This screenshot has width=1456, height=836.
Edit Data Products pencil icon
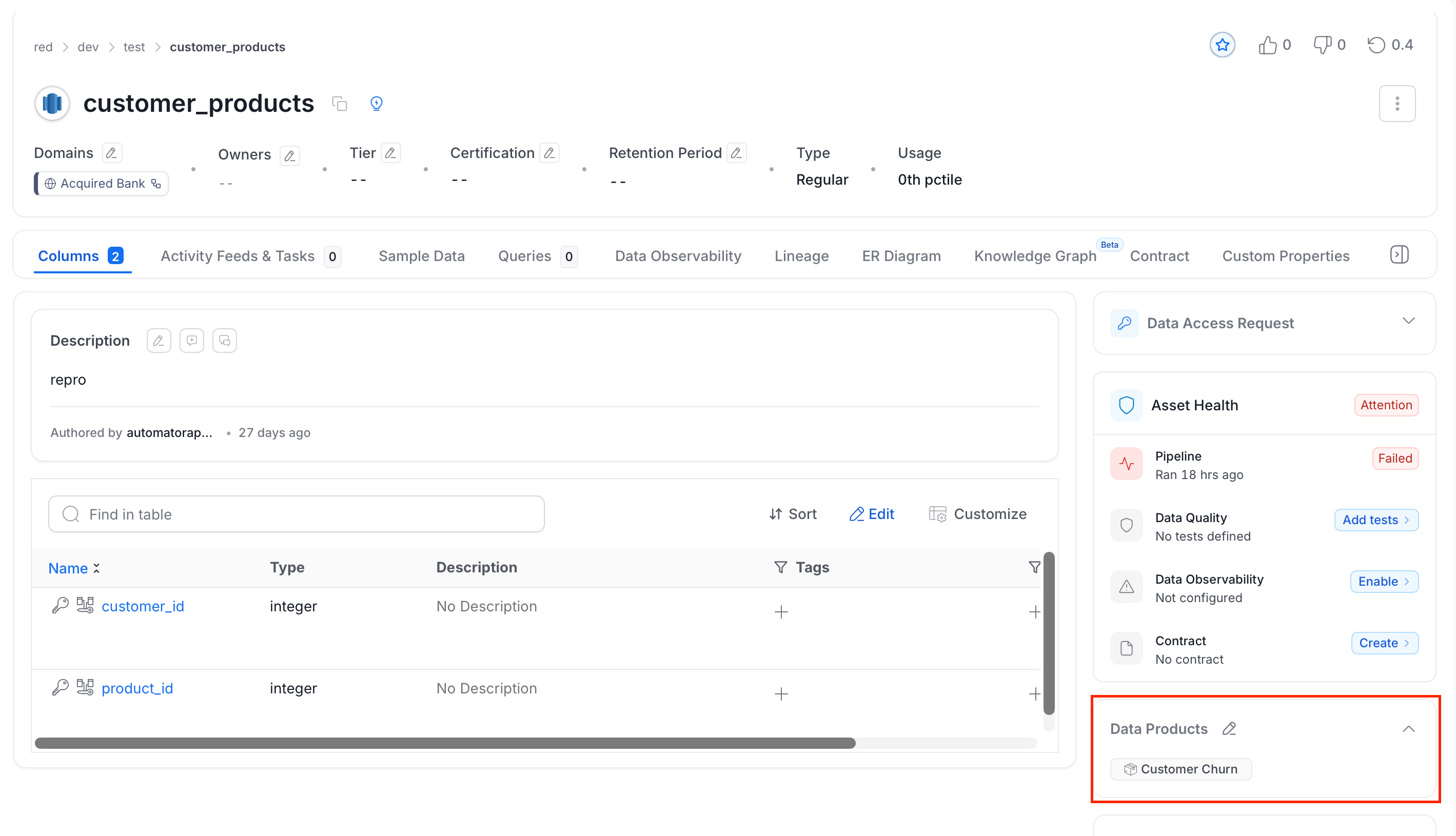[x=1229, y=729]
